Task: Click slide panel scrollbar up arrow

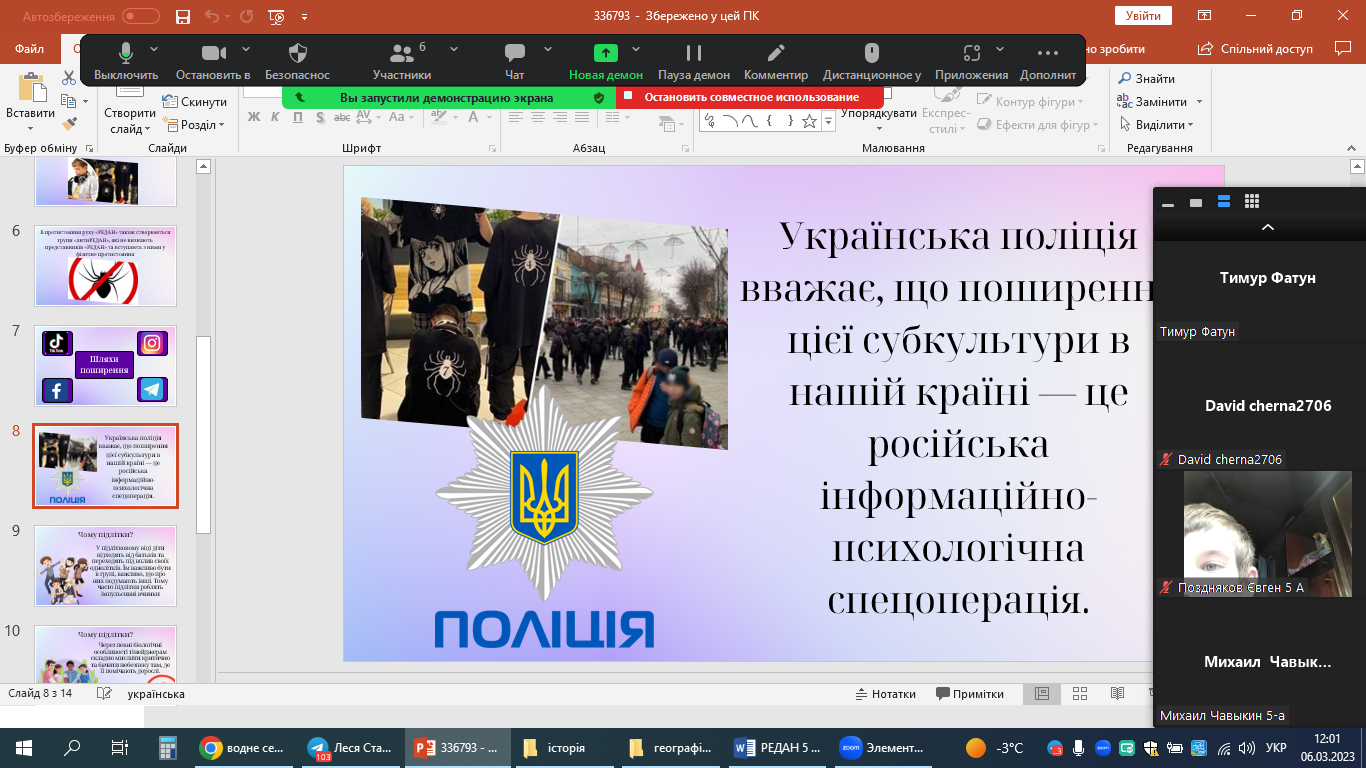Action: click(203, 166)
